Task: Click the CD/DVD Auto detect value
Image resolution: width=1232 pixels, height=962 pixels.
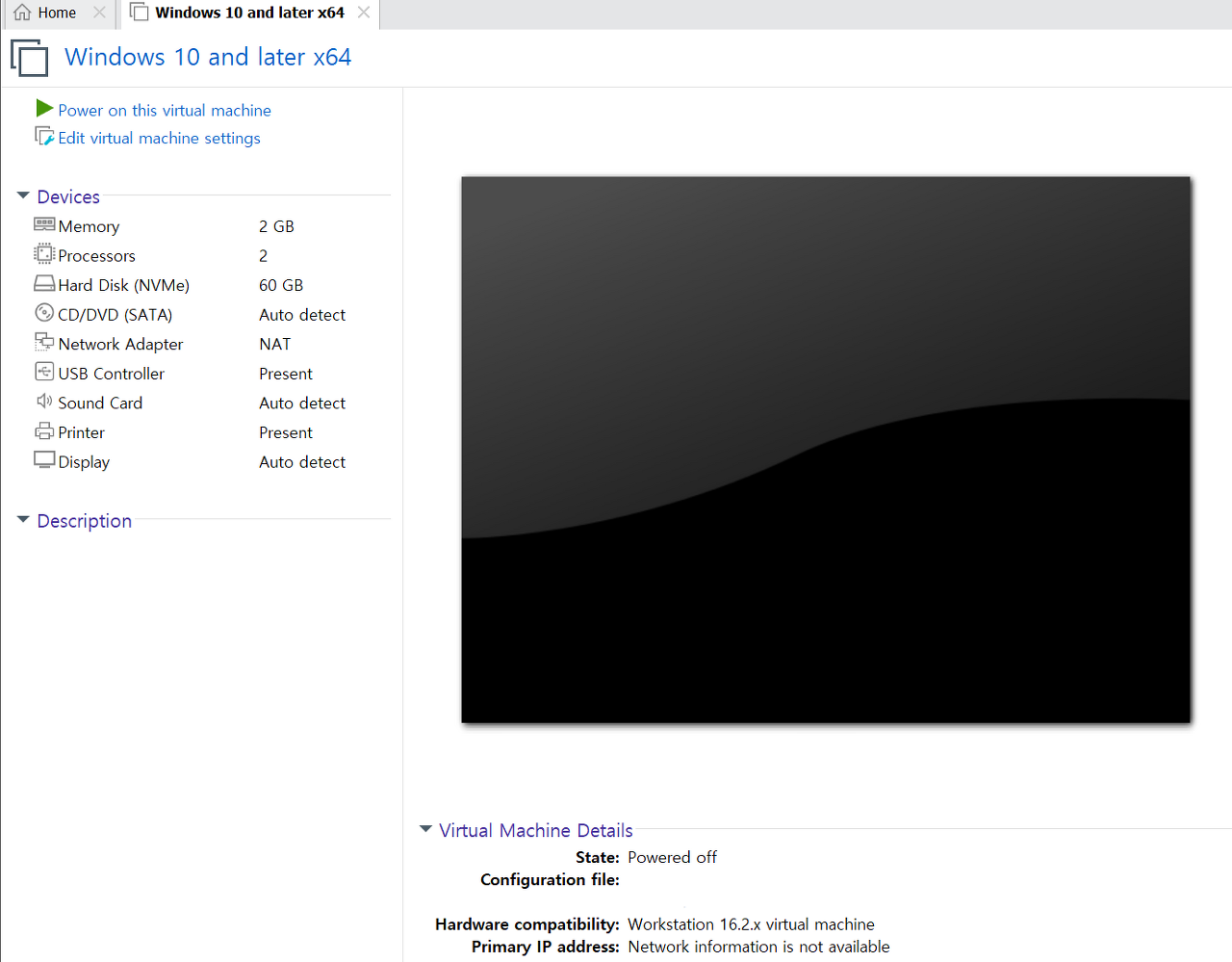Action: pyautogui.click(x=302, y=315)
